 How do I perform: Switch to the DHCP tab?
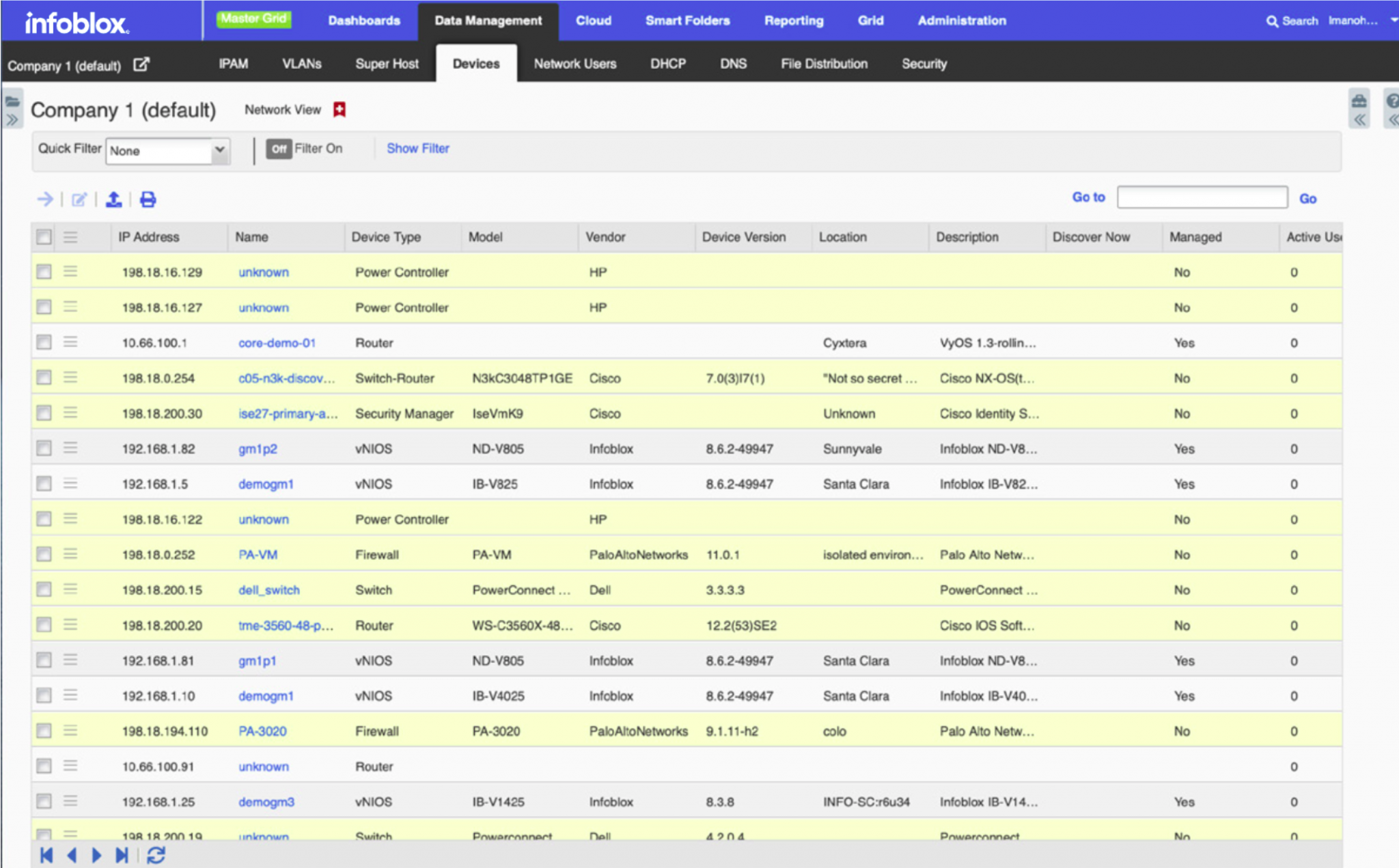coord(667,64)
